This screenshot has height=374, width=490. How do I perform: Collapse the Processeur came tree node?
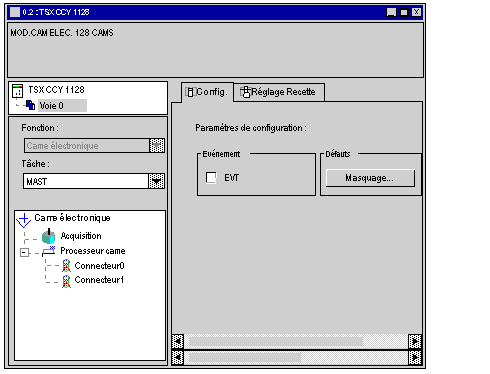(x=24, y=252)
